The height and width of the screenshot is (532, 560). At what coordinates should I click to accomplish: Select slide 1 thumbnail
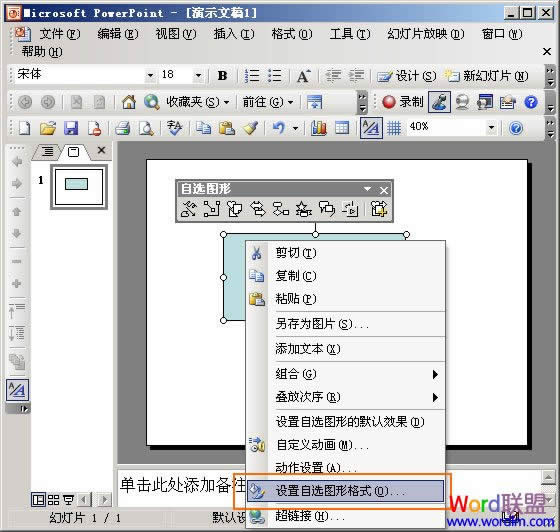coord(79,187)
